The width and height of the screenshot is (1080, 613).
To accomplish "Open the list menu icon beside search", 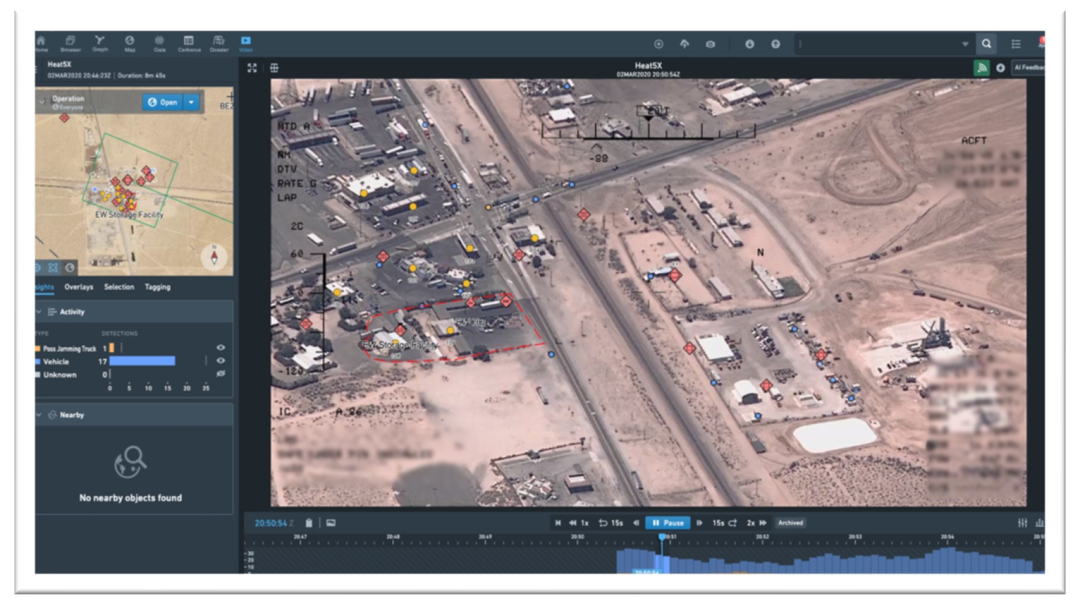I will click(1016, 44).
